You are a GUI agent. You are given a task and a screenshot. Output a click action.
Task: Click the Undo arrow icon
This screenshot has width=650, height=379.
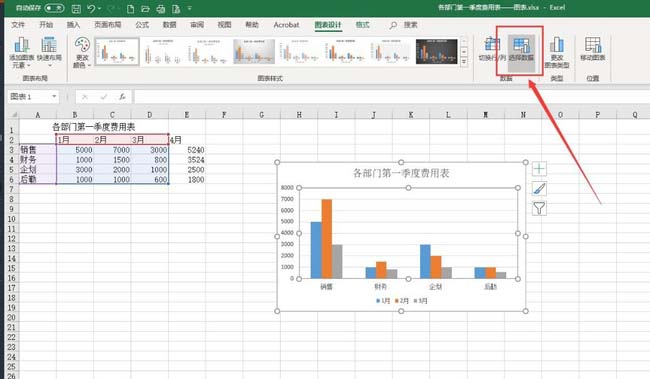pos(91,8)
